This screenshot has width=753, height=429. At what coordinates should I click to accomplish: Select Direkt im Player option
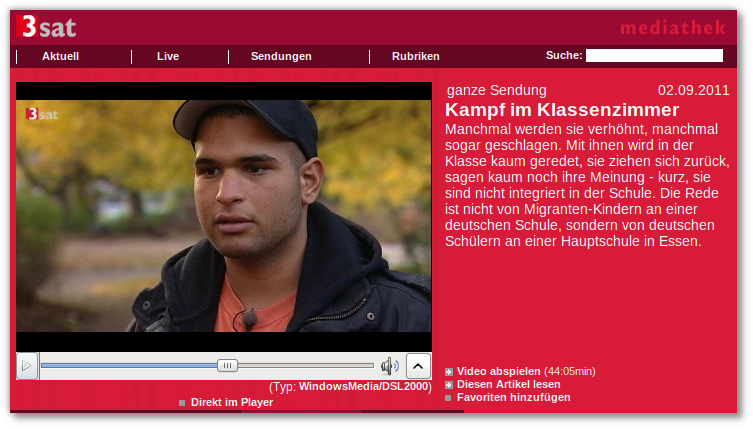click(231, 402)
